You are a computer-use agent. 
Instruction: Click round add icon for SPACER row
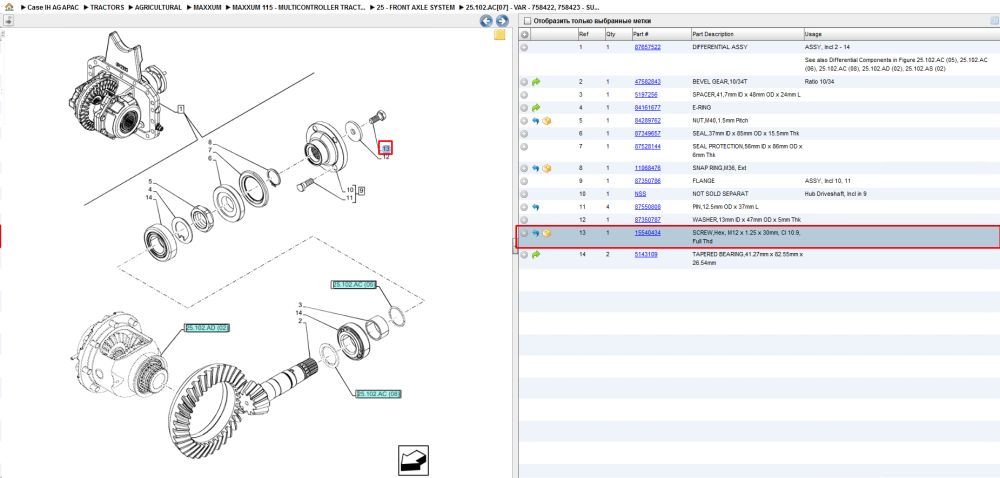click(x=524, y=95)
